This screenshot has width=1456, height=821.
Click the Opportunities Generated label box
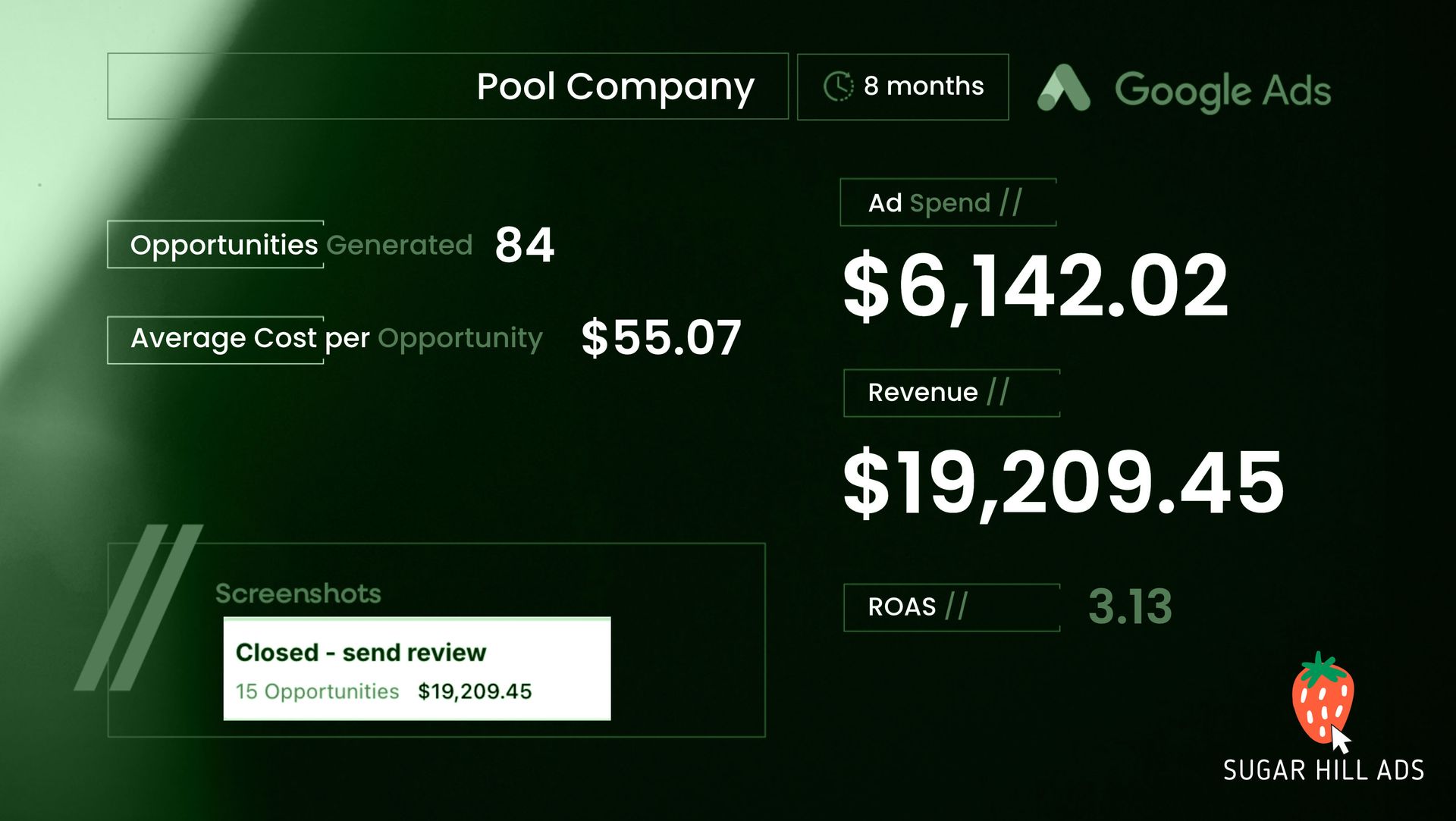click(x=216, y=245)
